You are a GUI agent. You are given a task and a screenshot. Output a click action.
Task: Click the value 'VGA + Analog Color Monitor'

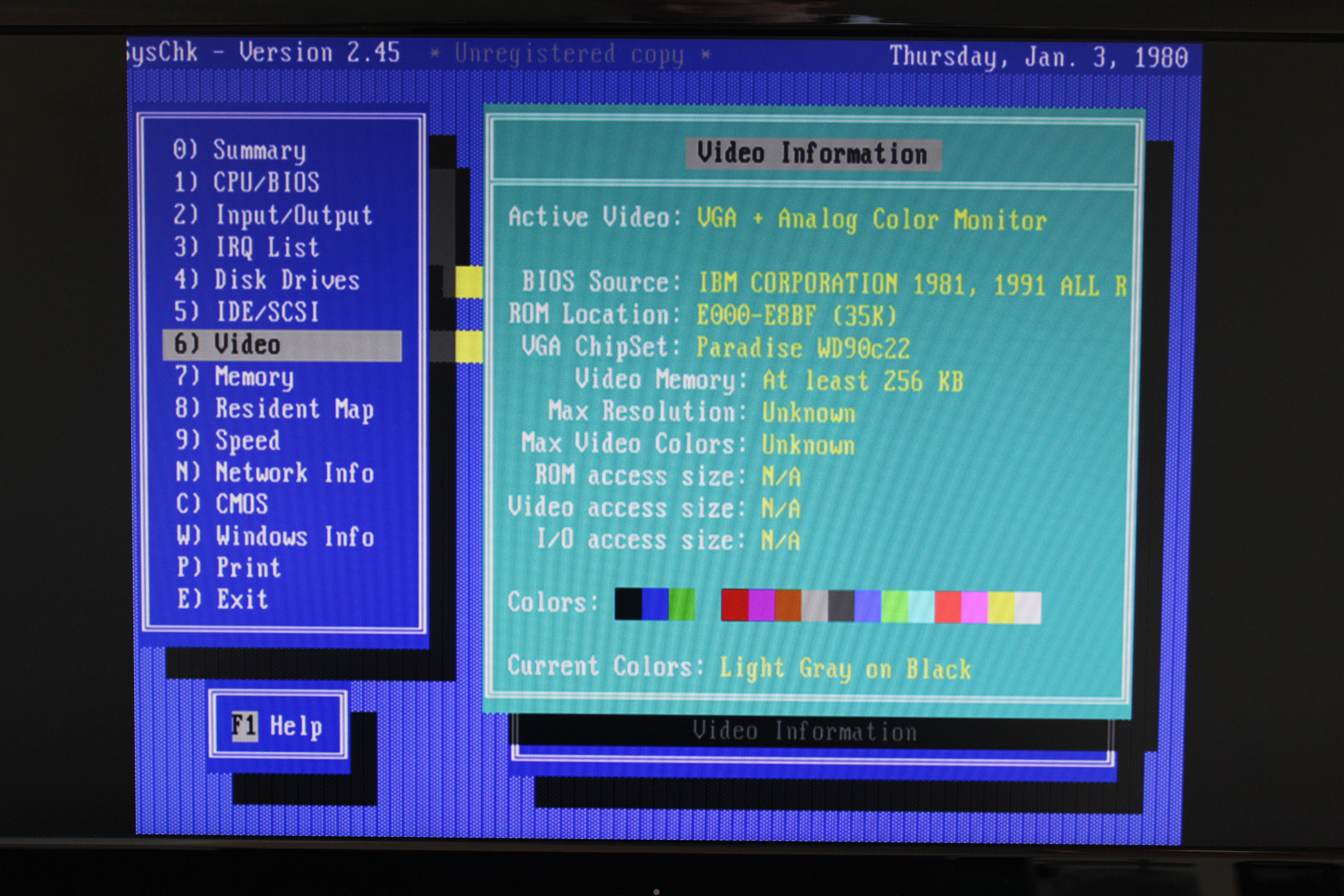coord(872,220)
